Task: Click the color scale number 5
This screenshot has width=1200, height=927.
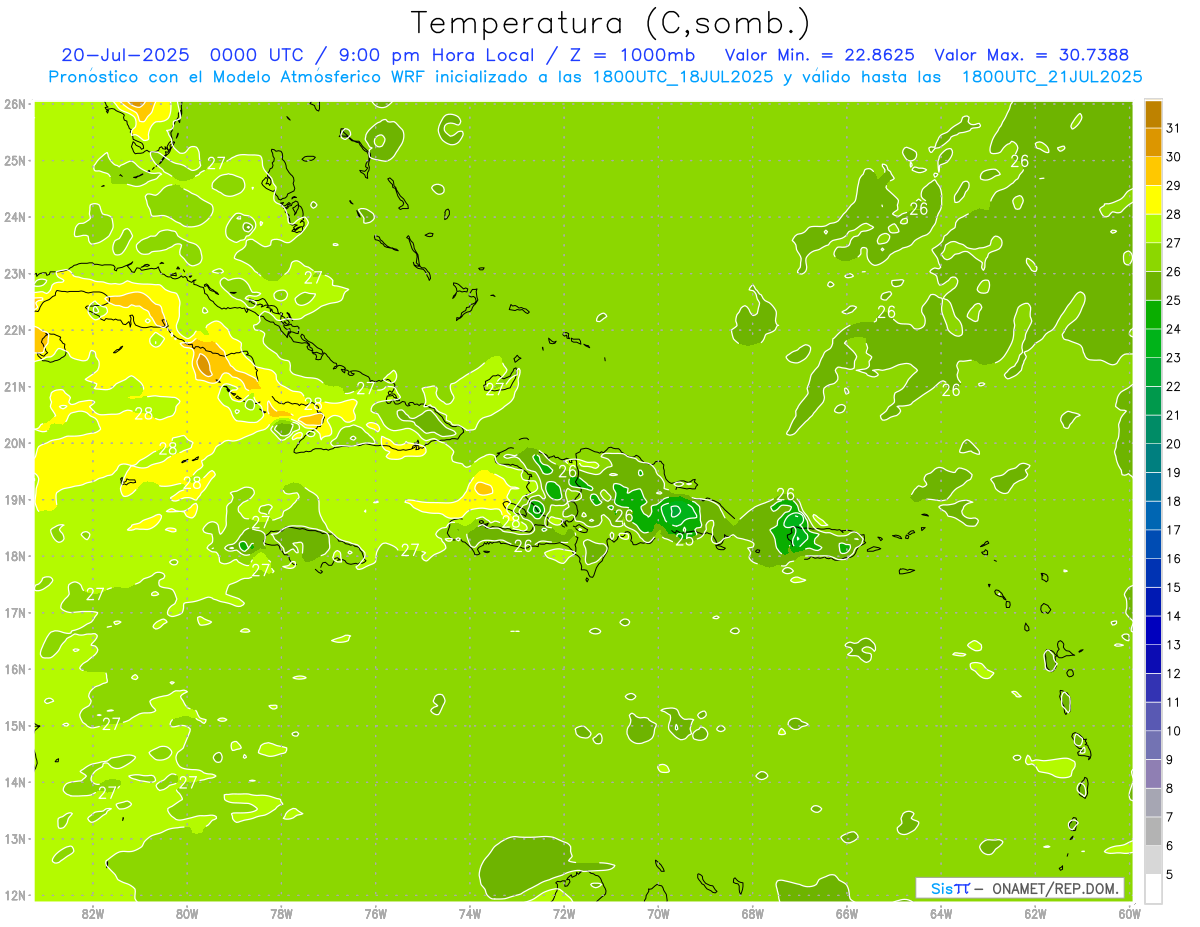Action: tap(1171, 875)
